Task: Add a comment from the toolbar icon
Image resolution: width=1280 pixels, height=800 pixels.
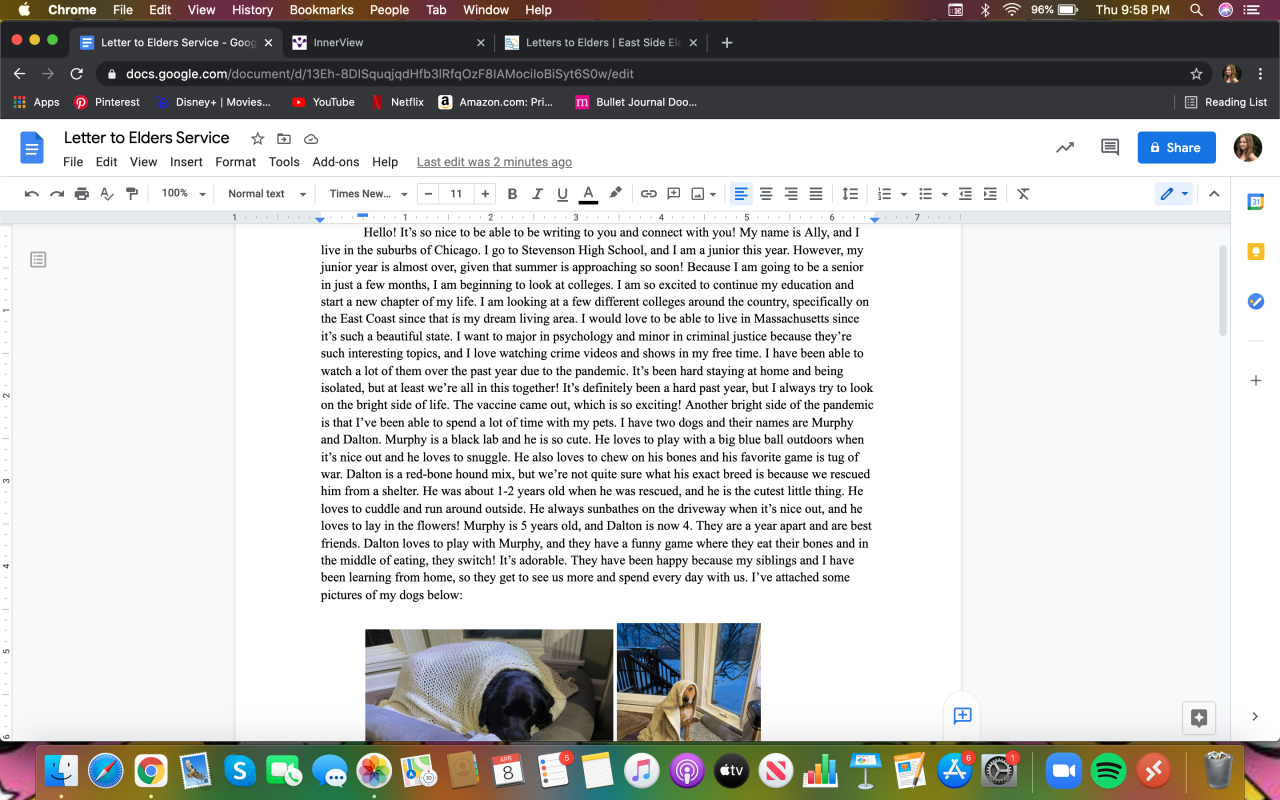Action: click(x=674, y=194)
